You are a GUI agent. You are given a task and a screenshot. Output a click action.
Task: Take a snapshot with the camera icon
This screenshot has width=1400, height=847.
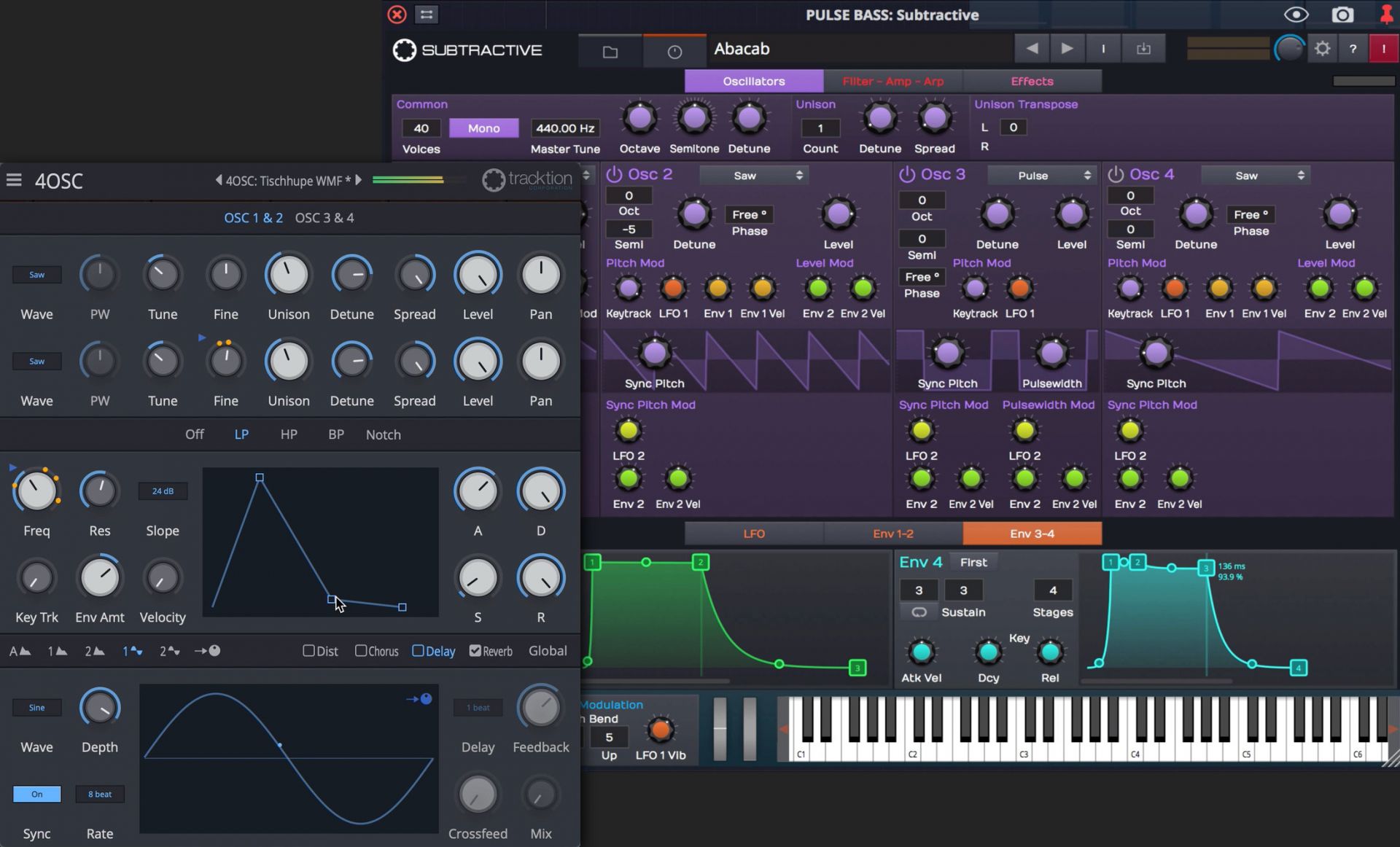pos(1342,15)
